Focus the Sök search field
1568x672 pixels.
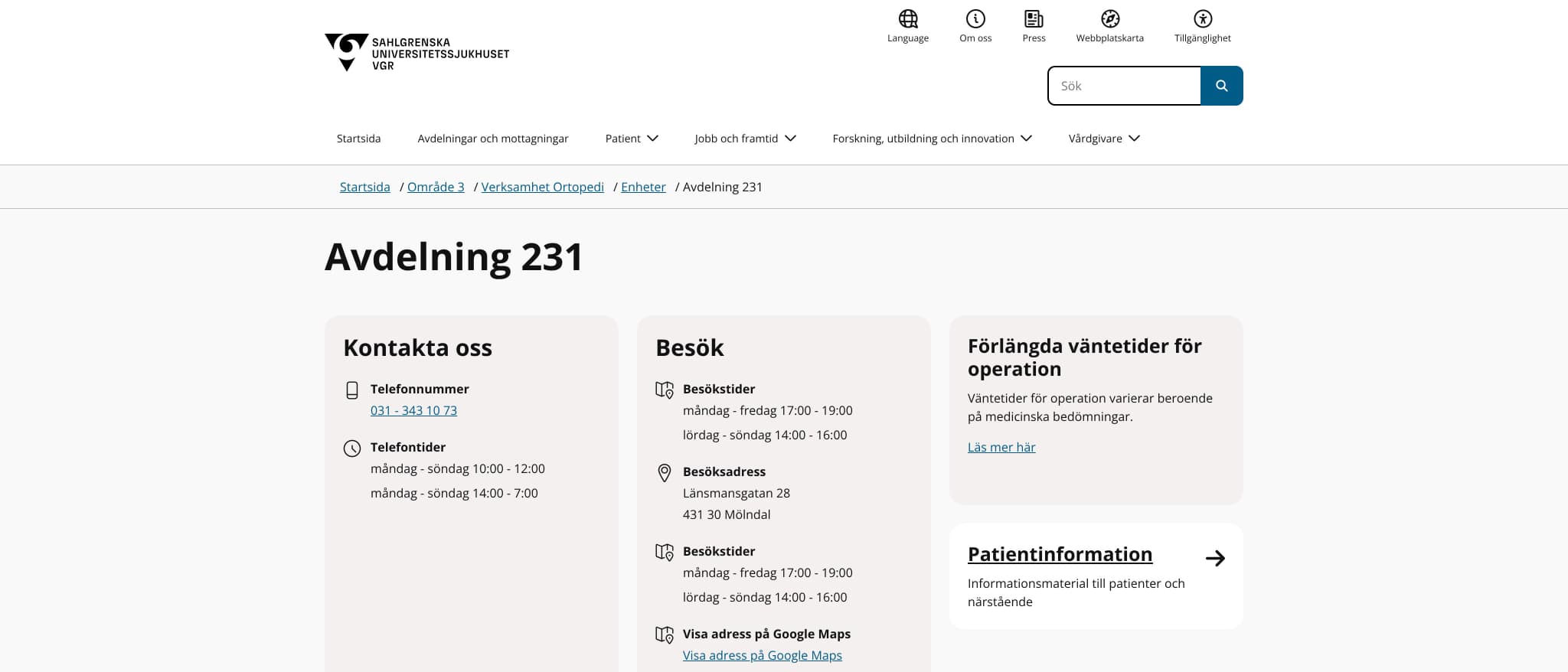tap(1124, 86)
